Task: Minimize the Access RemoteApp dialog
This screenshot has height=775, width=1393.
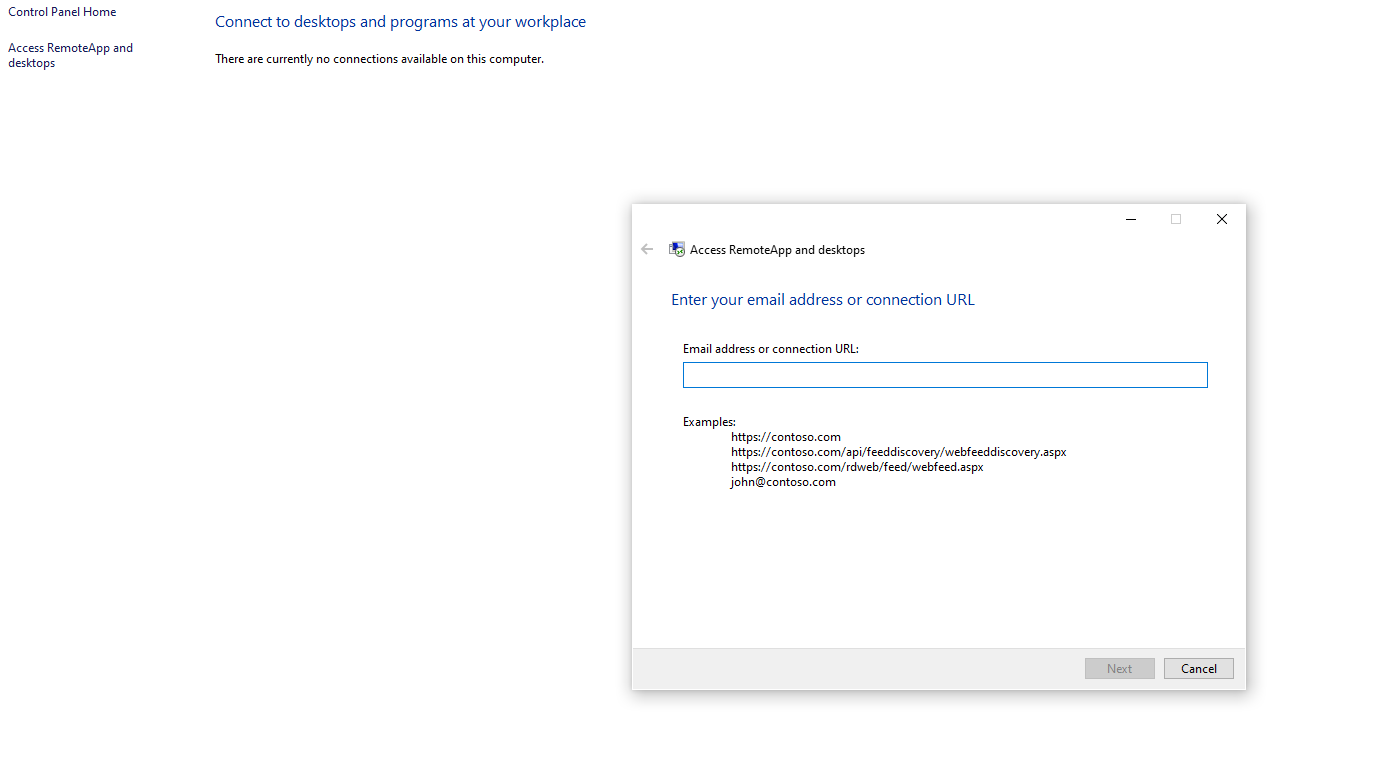Action: click(1131, 219)
